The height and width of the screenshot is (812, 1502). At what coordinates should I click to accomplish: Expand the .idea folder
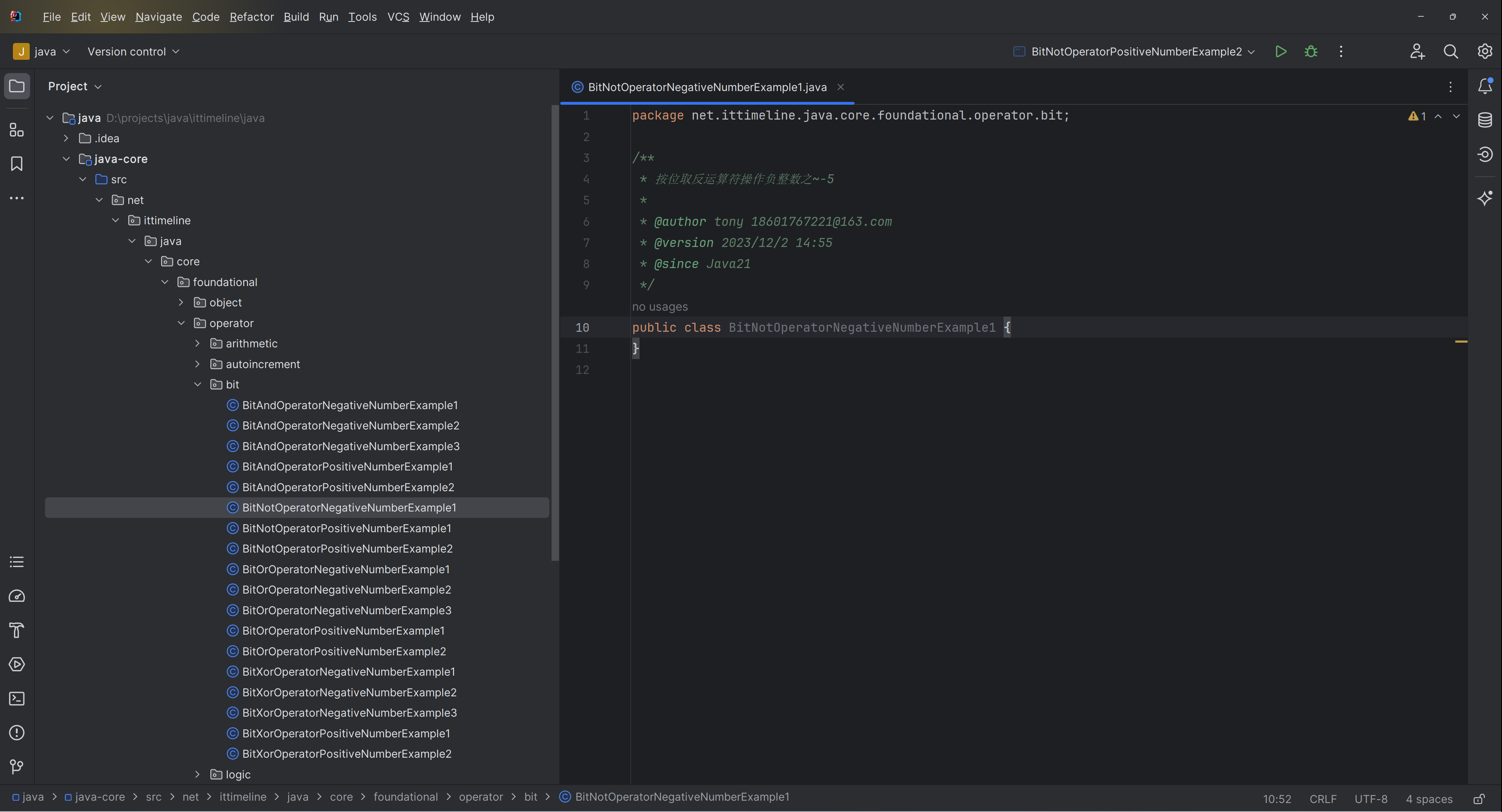tap(66, 138)
